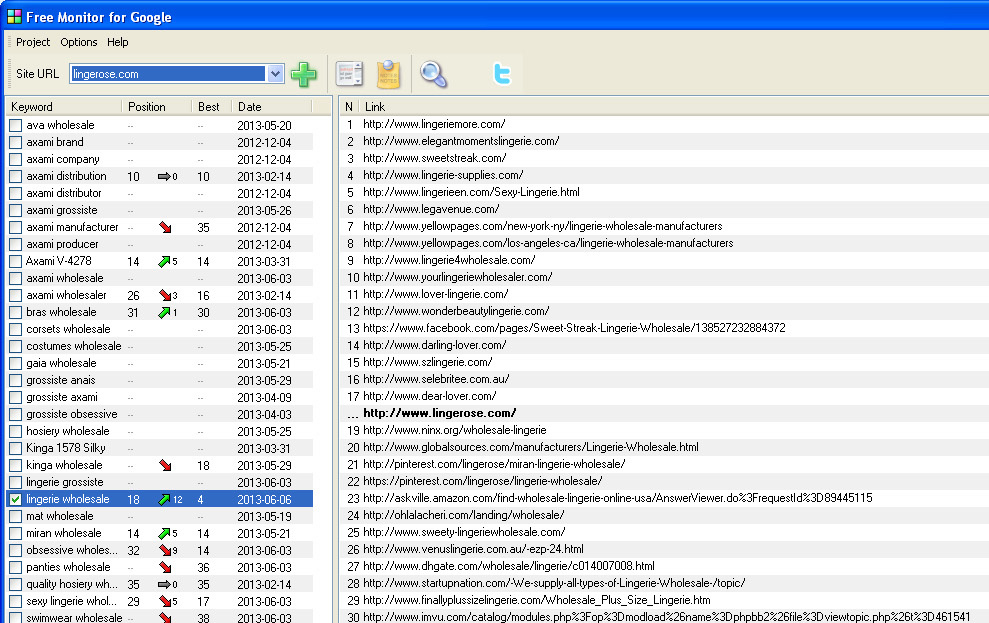The height and width of the screenshot is (623, 989).
Task: Sort by the Best column header
Action: click(x=211, y=107)
